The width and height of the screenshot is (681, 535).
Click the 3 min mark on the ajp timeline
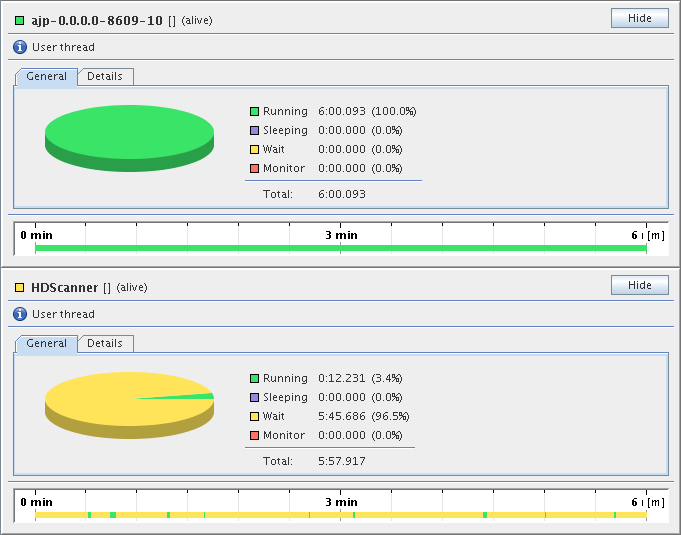click(341, 234)
